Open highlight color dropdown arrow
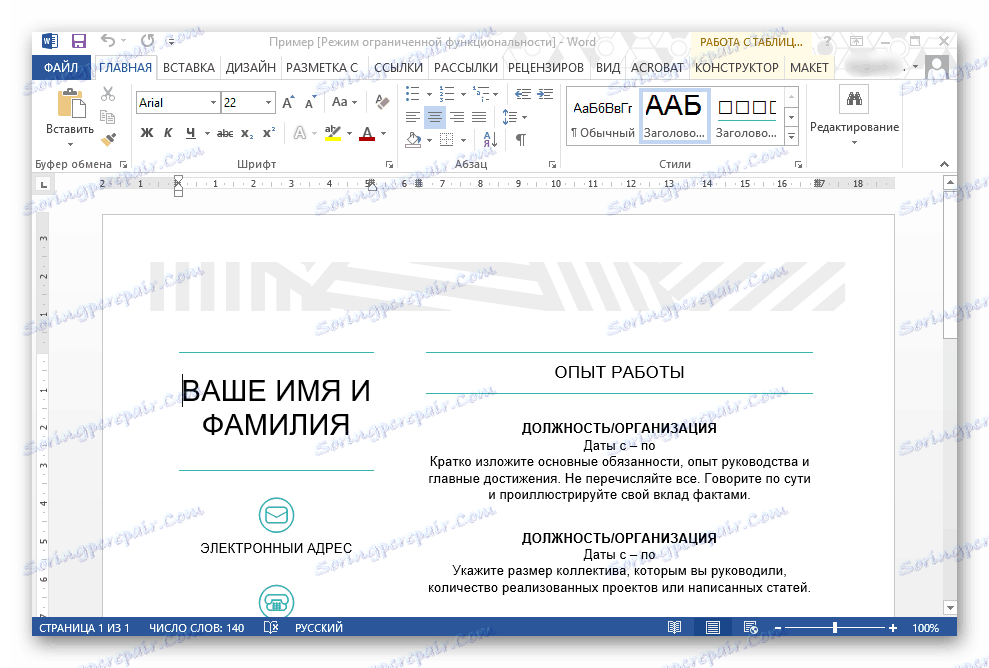This screenshot has height=668, width=989. (349, 133)
